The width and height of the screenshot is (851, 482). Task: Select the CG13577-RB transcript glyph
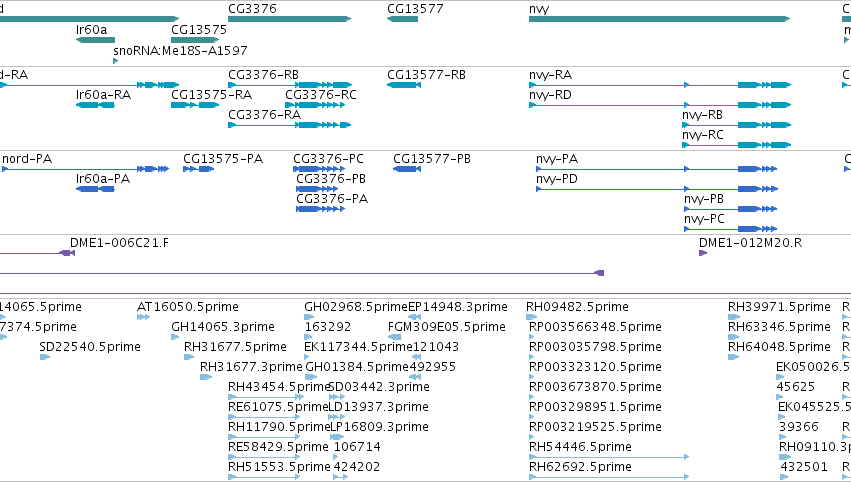tap(404, 85)
